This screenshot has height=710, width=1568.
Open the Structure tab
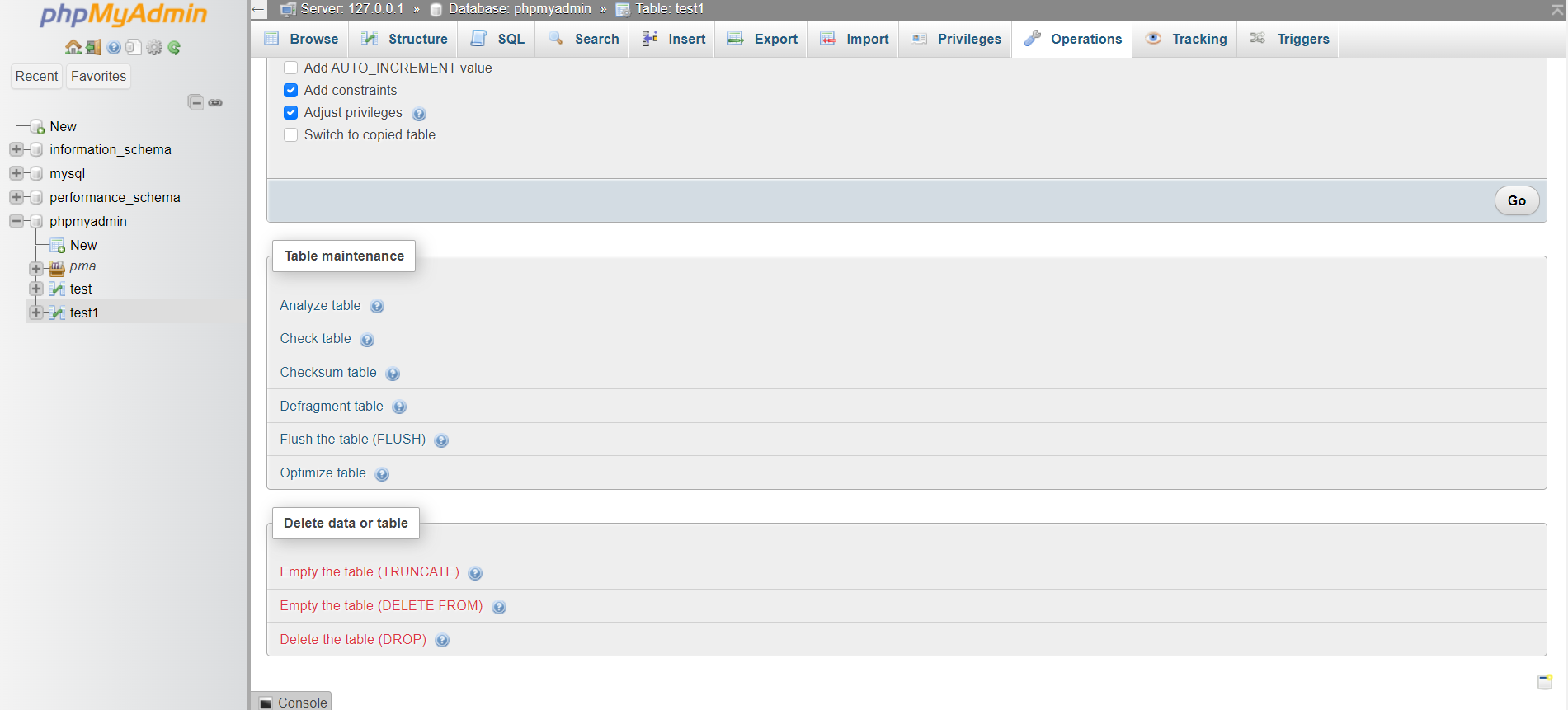pos(404,39)
